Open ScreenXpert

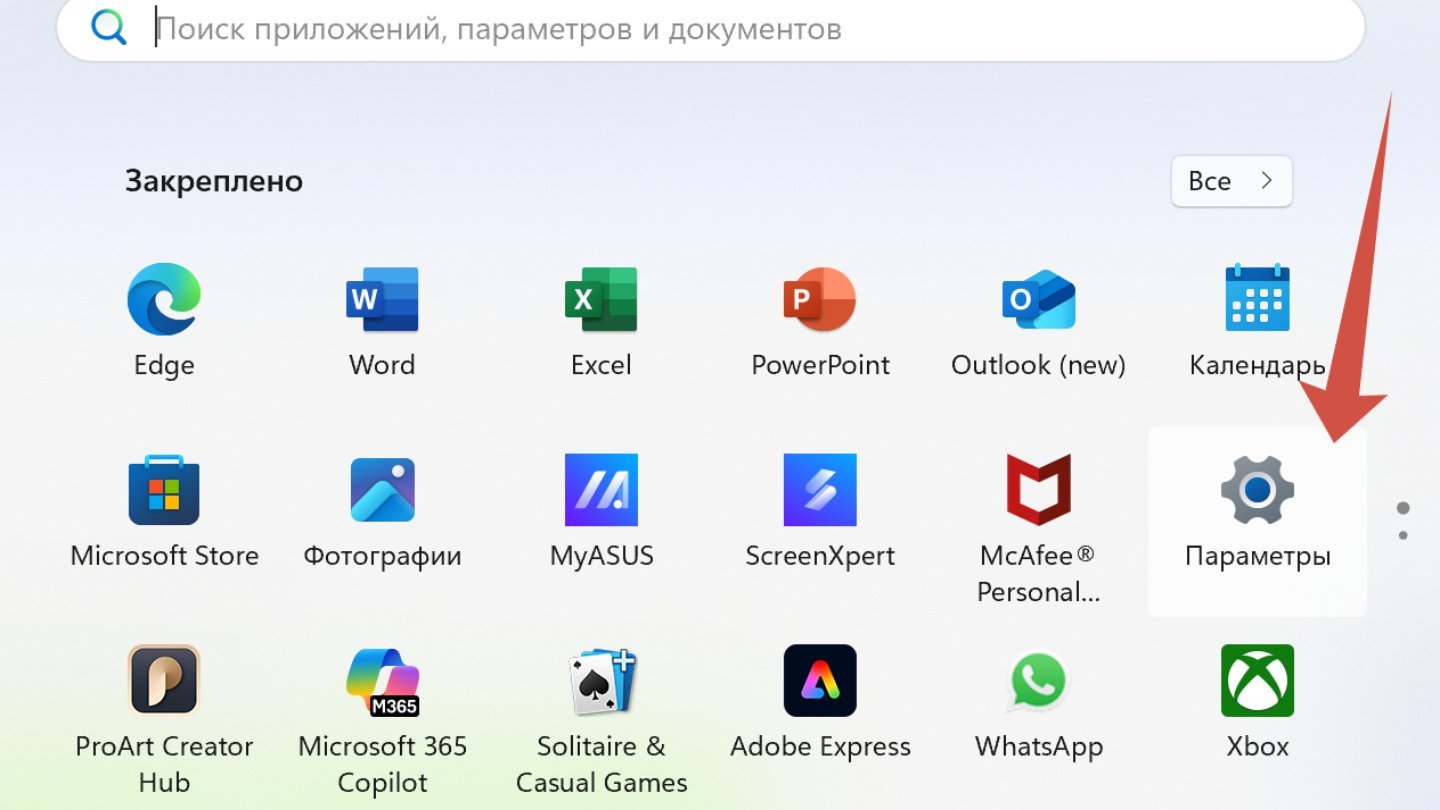(x=820, y=490)
